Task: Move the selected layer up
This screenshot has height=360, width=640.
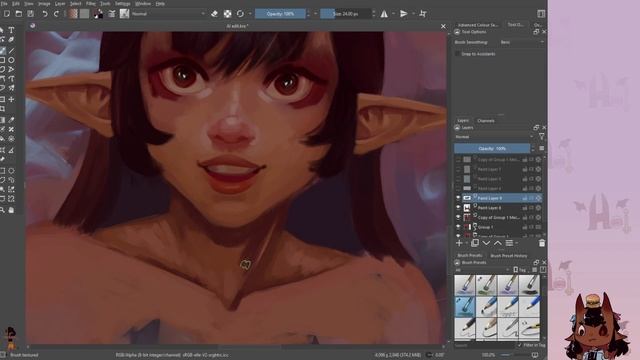Action: coord(498,243)
